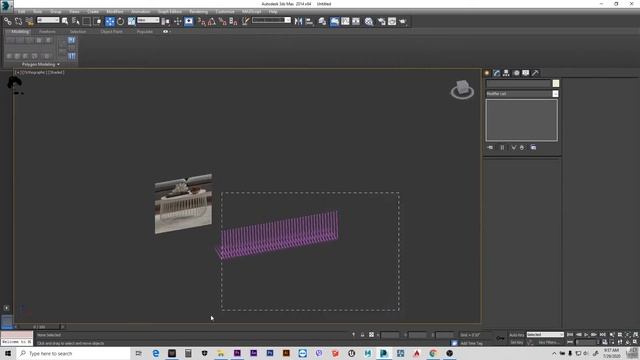Toggle Show End Result button
This screenshot has height=360, width=640.
pos(502,147)
